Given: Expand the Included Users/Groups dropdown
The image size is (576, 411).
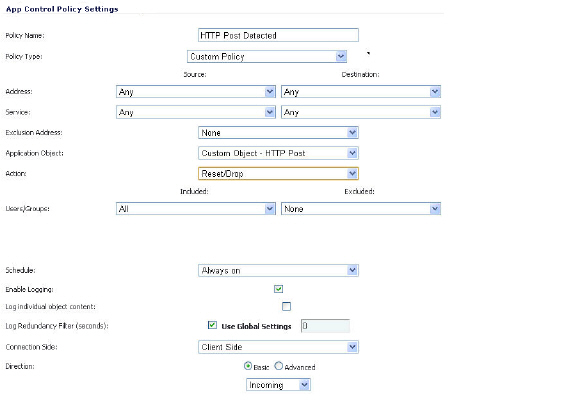Looking at the screenshot, I should [x=196, y=209].
